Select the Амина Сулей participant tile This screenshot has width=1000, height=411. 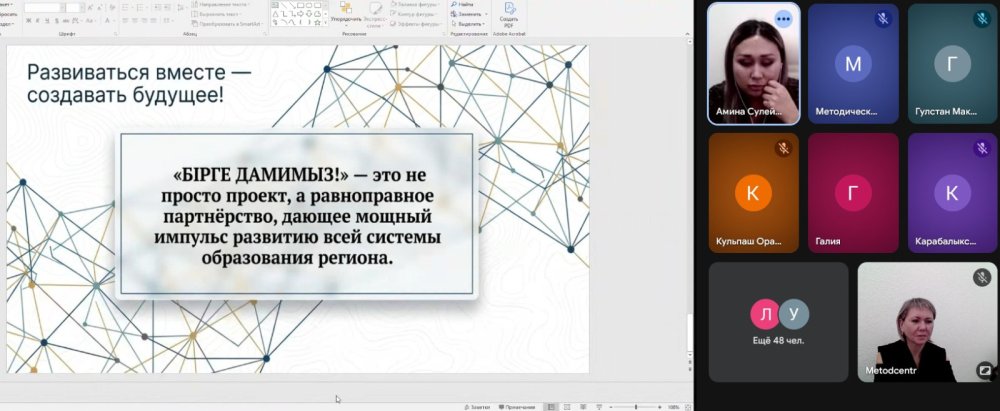753,64
